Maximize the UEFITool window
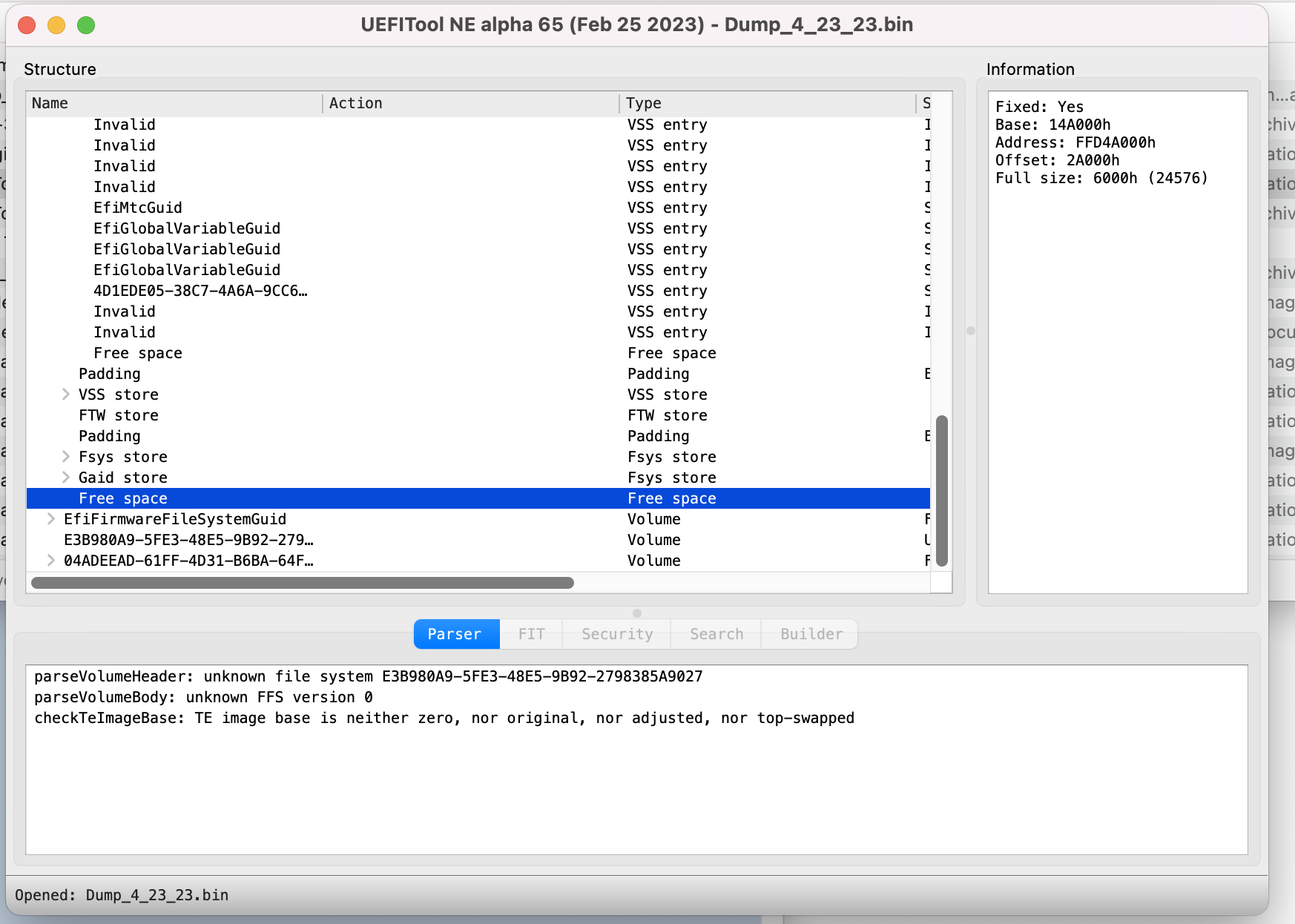This screenshot has height=924, width=1295. 86,25
